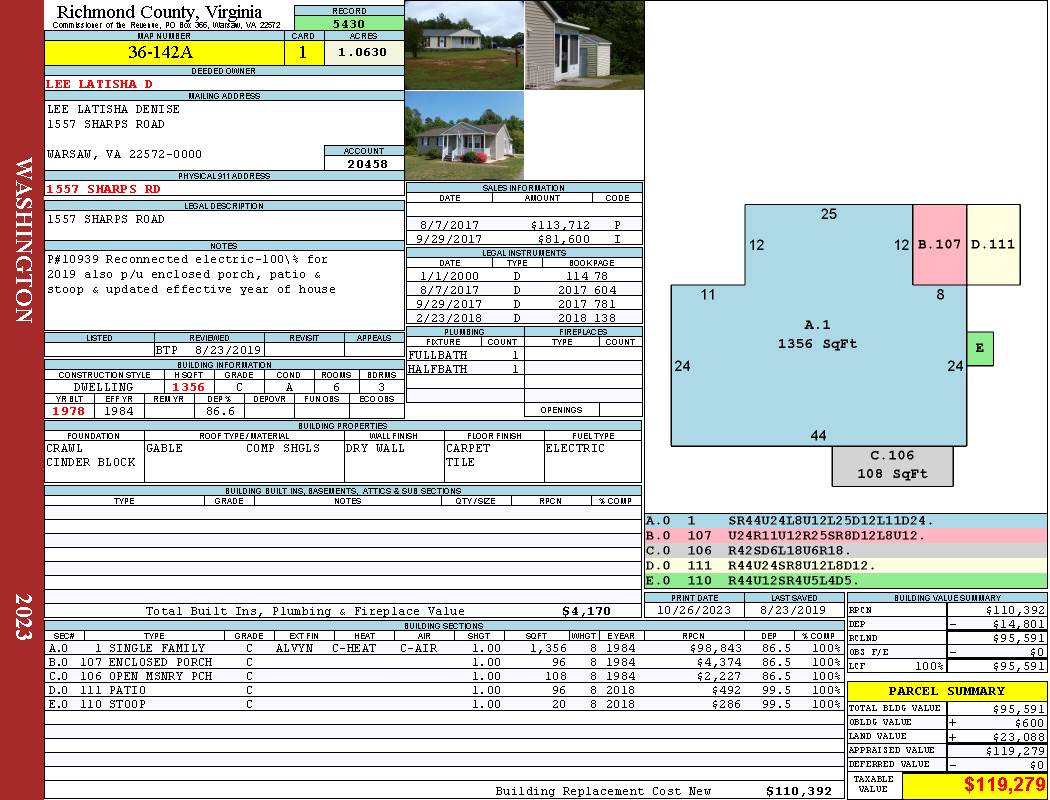Open the enclosed porch side photo

[x=584, y=45]
